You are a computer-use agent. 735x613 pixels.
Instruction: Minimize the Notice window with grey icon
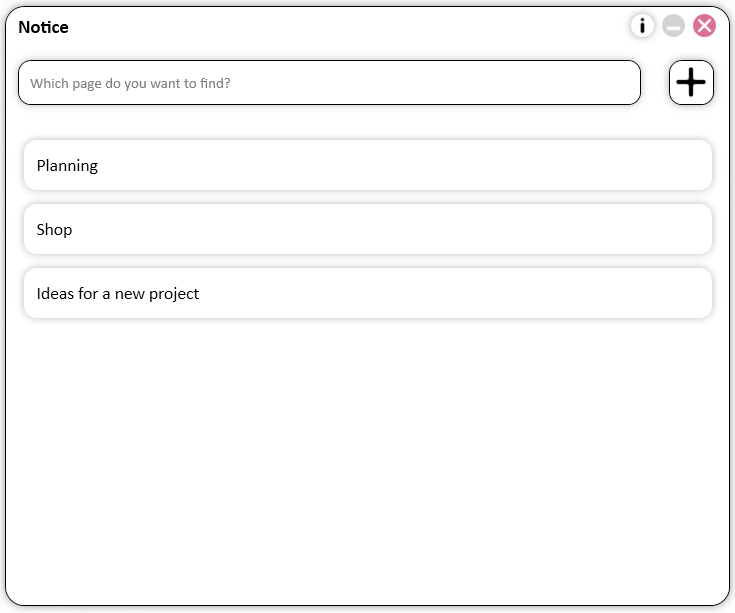[x=673, y=26]
